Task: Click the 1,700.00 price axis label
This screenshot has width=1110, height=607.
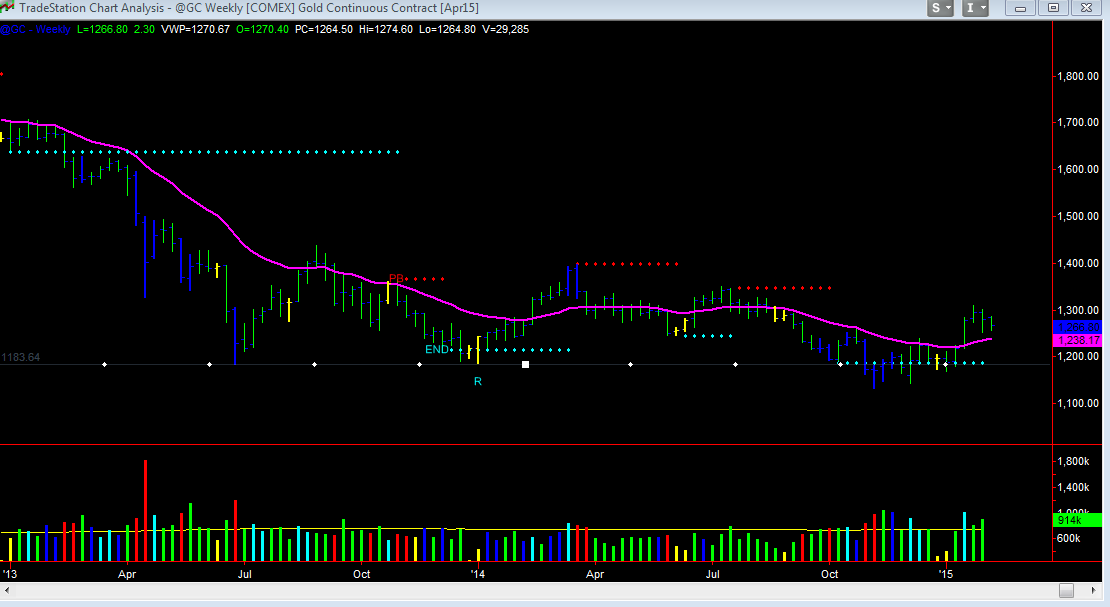Action: (1077, 122)
